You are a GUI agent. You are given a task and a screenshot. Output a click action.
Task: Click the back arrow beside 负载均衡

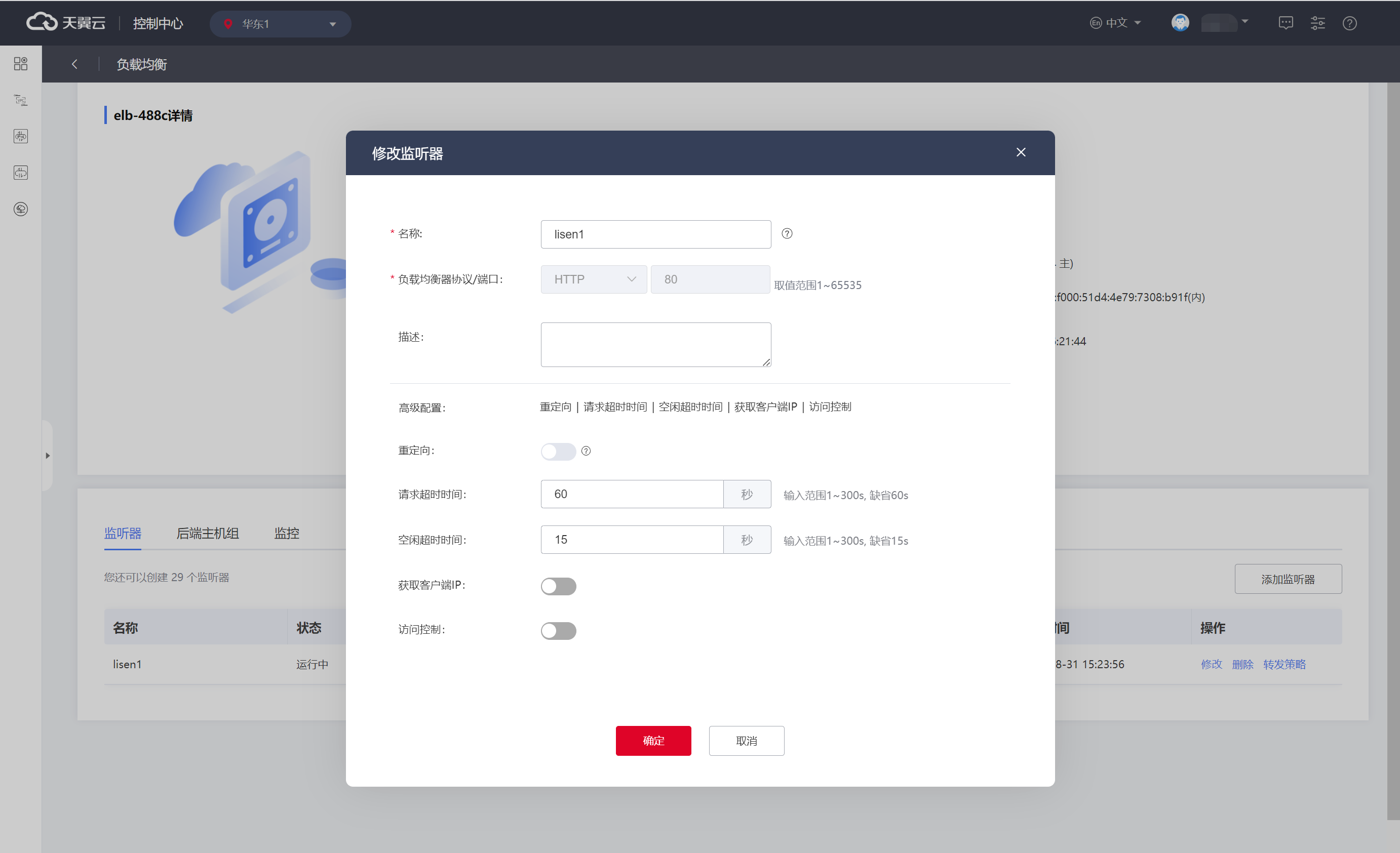pyautogui.click(x=74, y=64)
